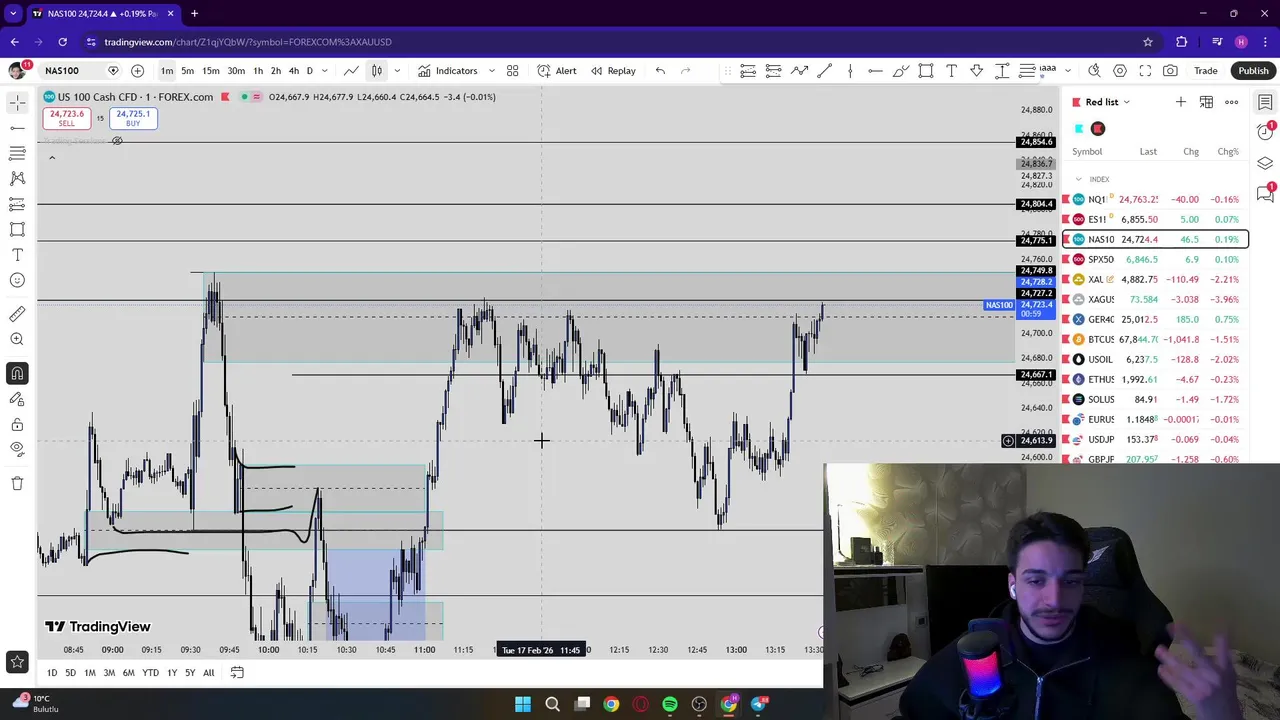Take a chart snapshot with camera icon
The height and width of the screenshot is (720, 1280).
click(1170, 71)
